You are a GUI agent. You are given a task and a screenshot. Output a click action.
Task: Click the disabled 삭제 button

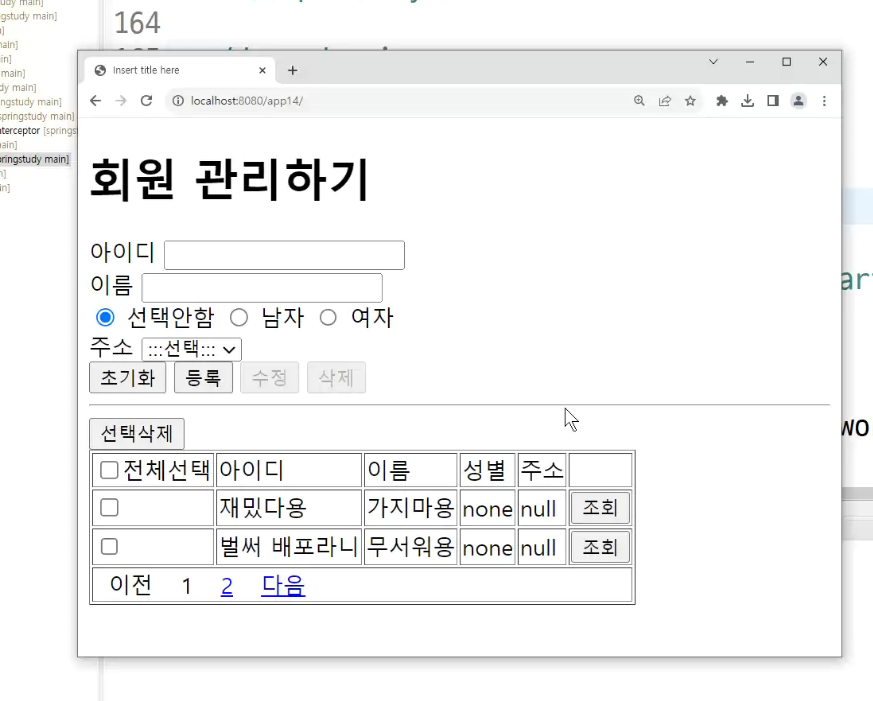click(x=336, y=378)
